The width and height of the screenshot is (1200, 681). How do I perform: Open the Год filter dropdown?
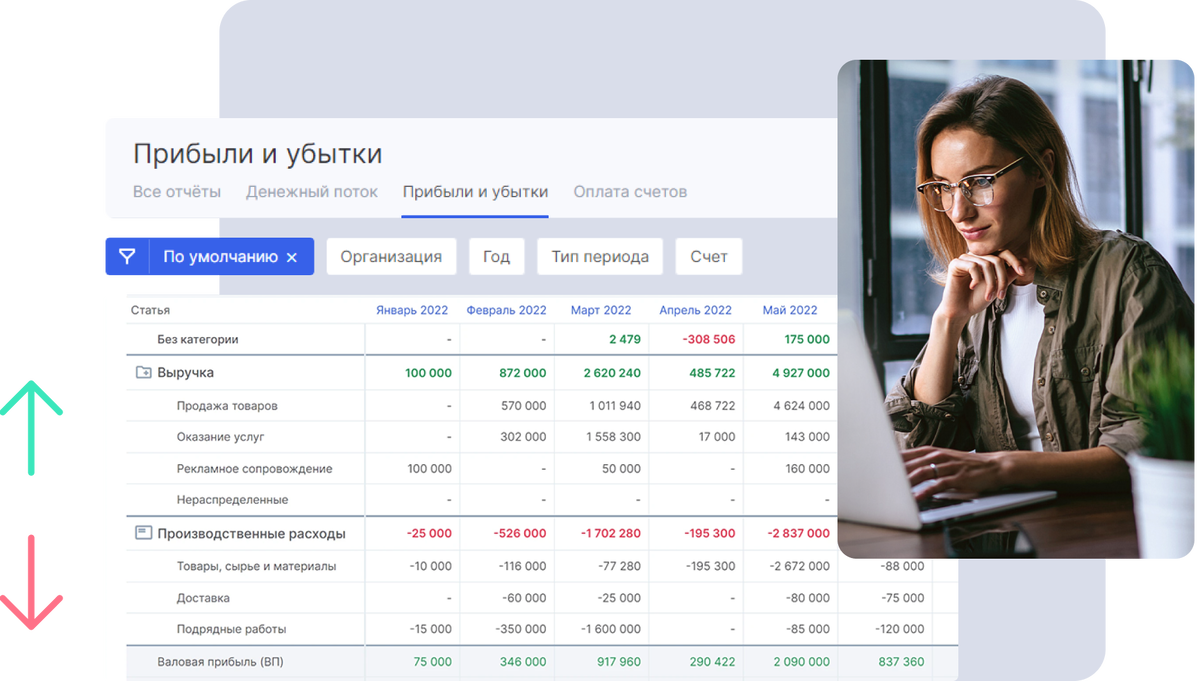pyautogui.click(x=496, y=257)
